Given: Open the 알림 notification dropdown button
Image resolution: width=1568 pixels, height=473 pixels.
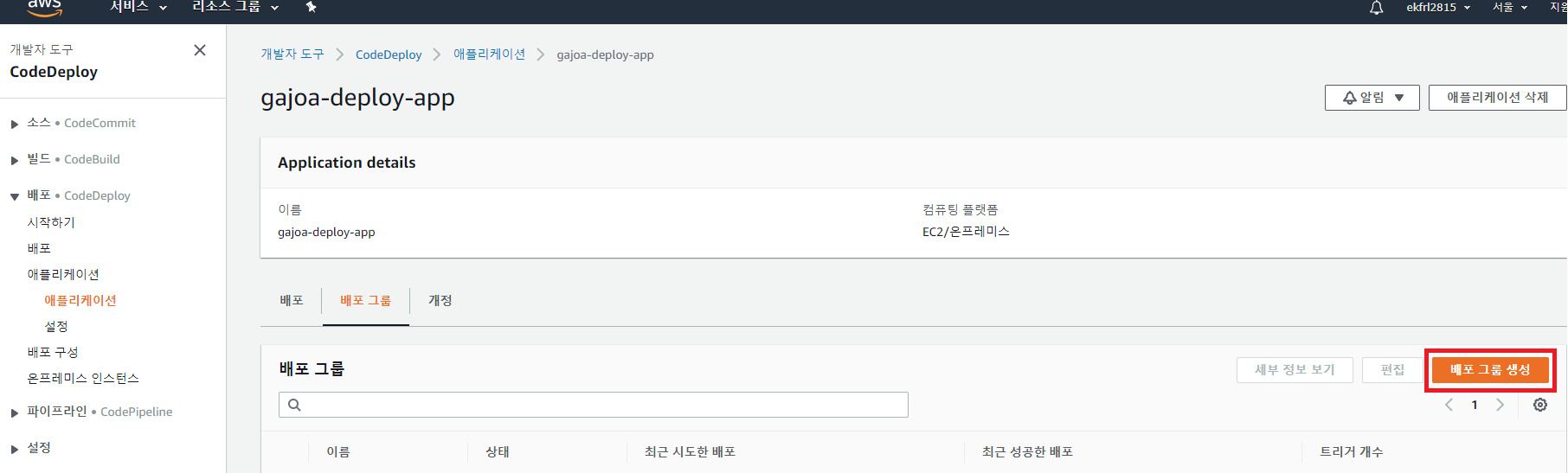Looking at the screenshot, I should (x=1372, y=98).
